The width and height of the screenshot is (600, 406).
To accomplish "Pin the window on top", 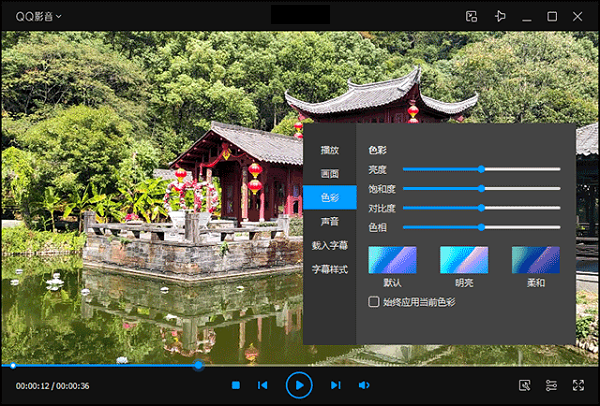I will point(500,16).
